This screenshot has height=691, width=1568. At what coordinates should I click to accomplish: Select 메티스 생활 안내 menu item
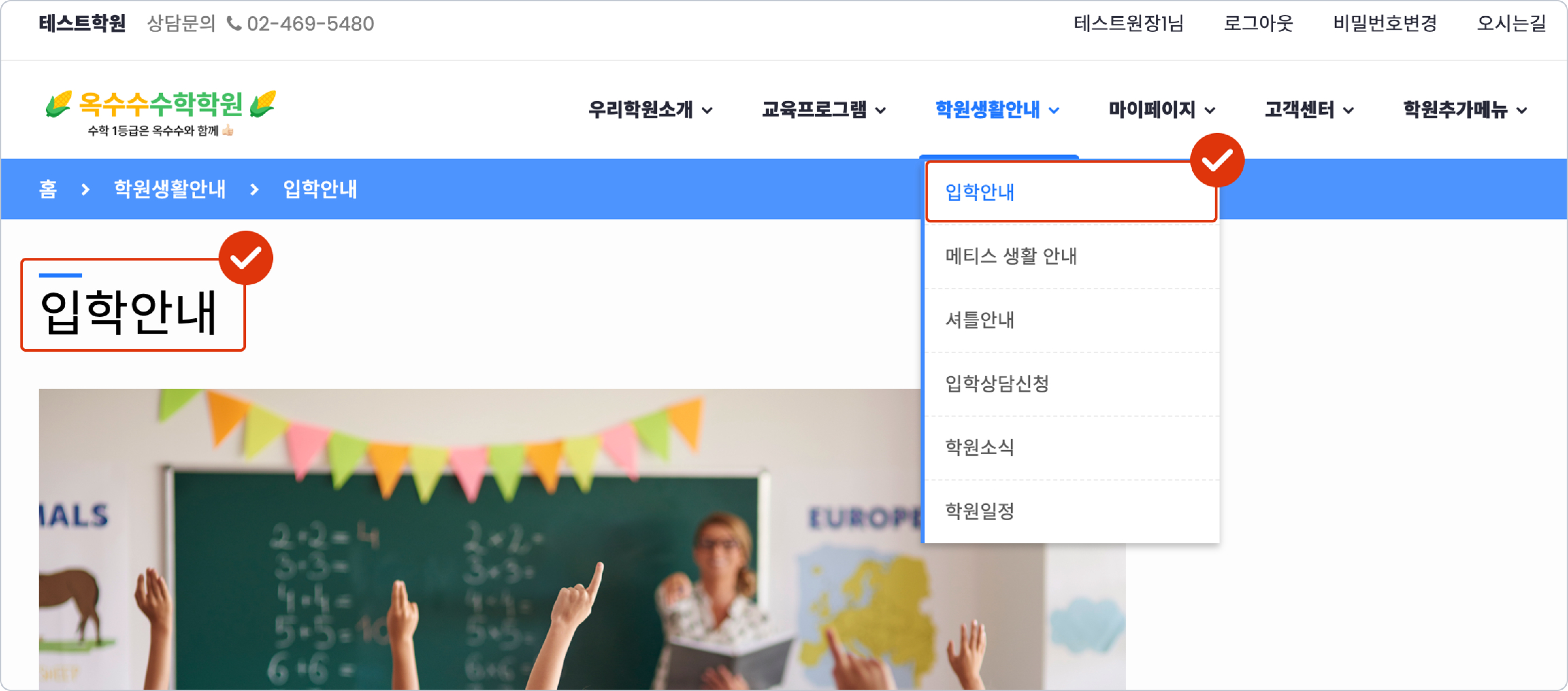[1010, 256]
